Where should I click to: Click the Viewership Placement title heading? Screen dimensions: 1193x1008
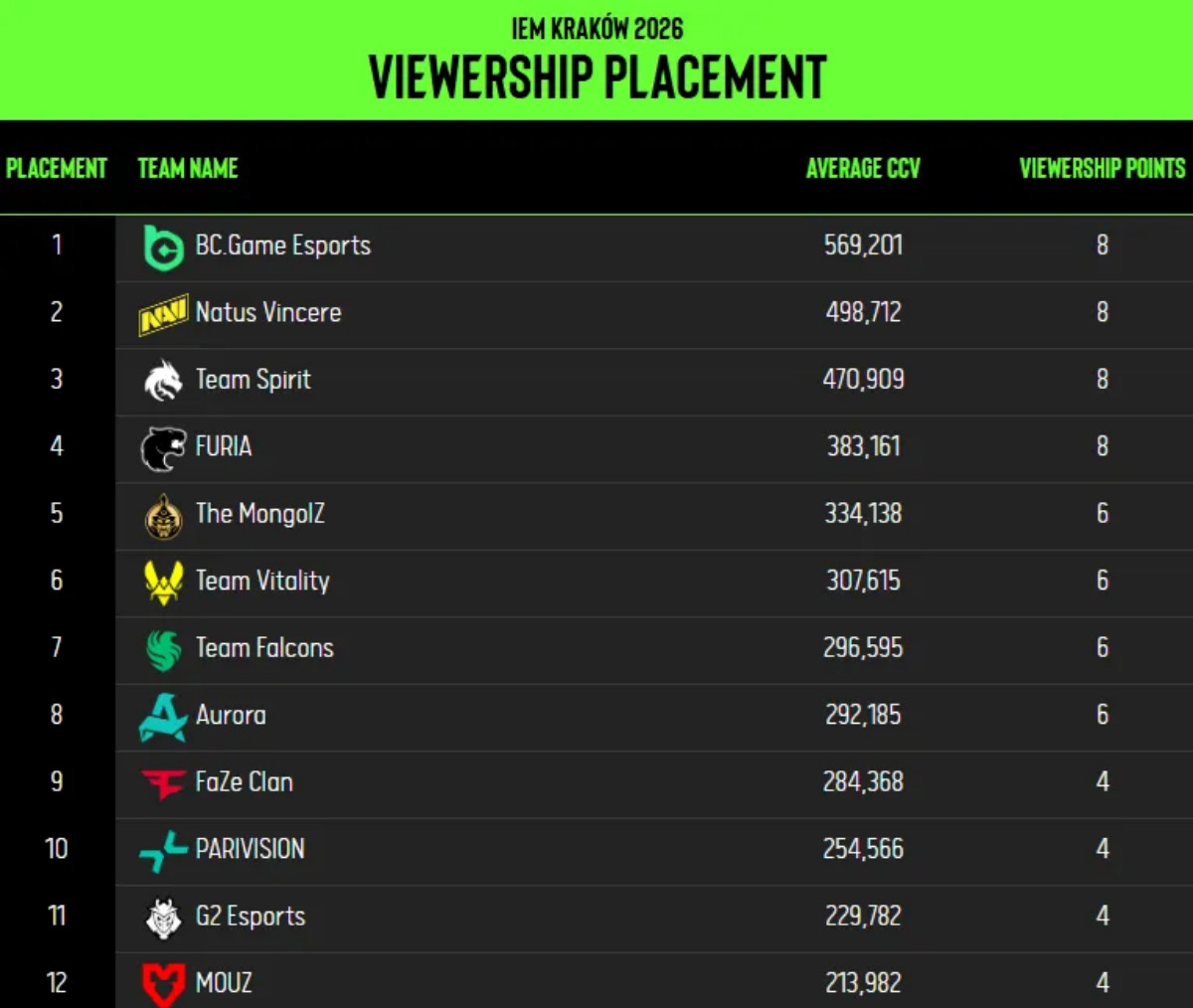click(x=597, y=77)
